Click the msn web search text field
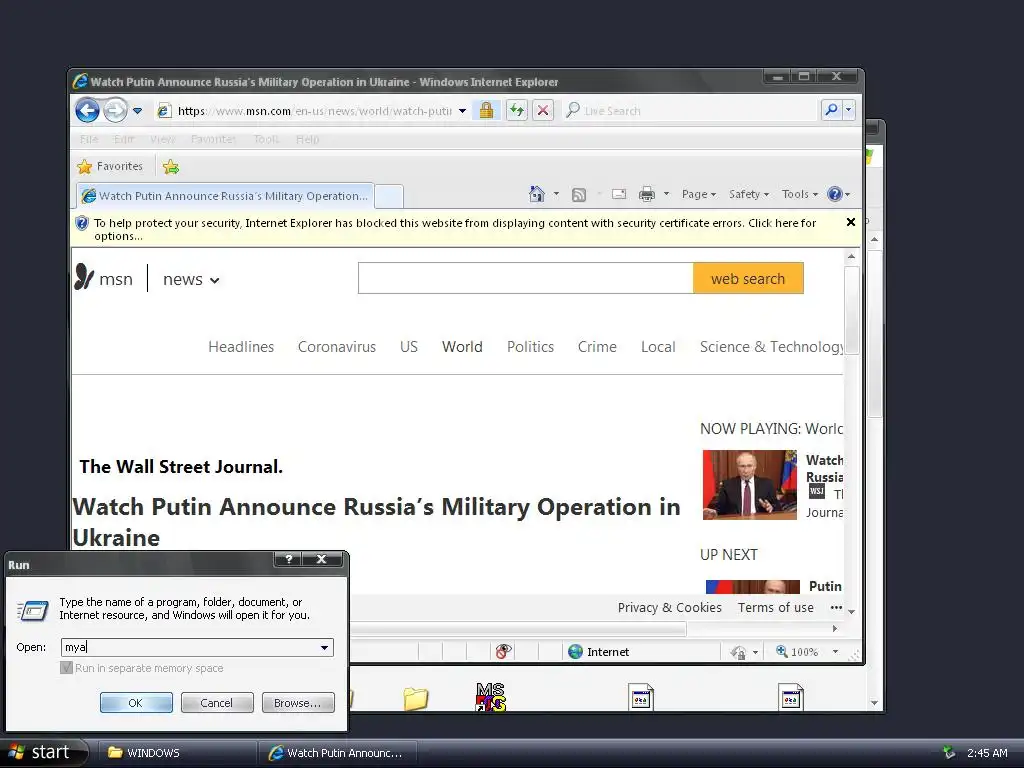 click(526, 278)
